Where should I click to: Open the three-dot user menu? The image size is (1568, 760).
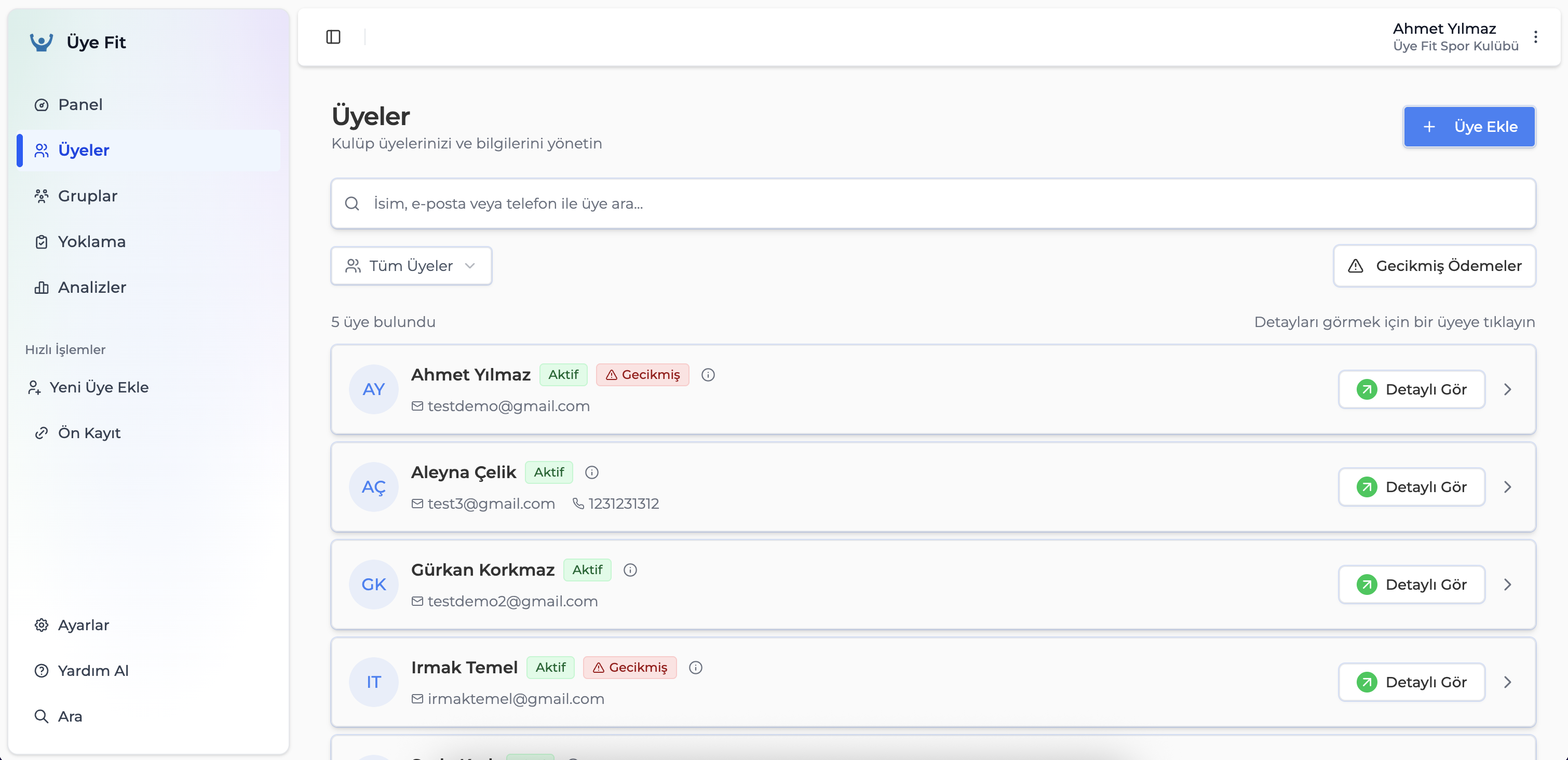pyautogui.click(x=1535, y=37)
